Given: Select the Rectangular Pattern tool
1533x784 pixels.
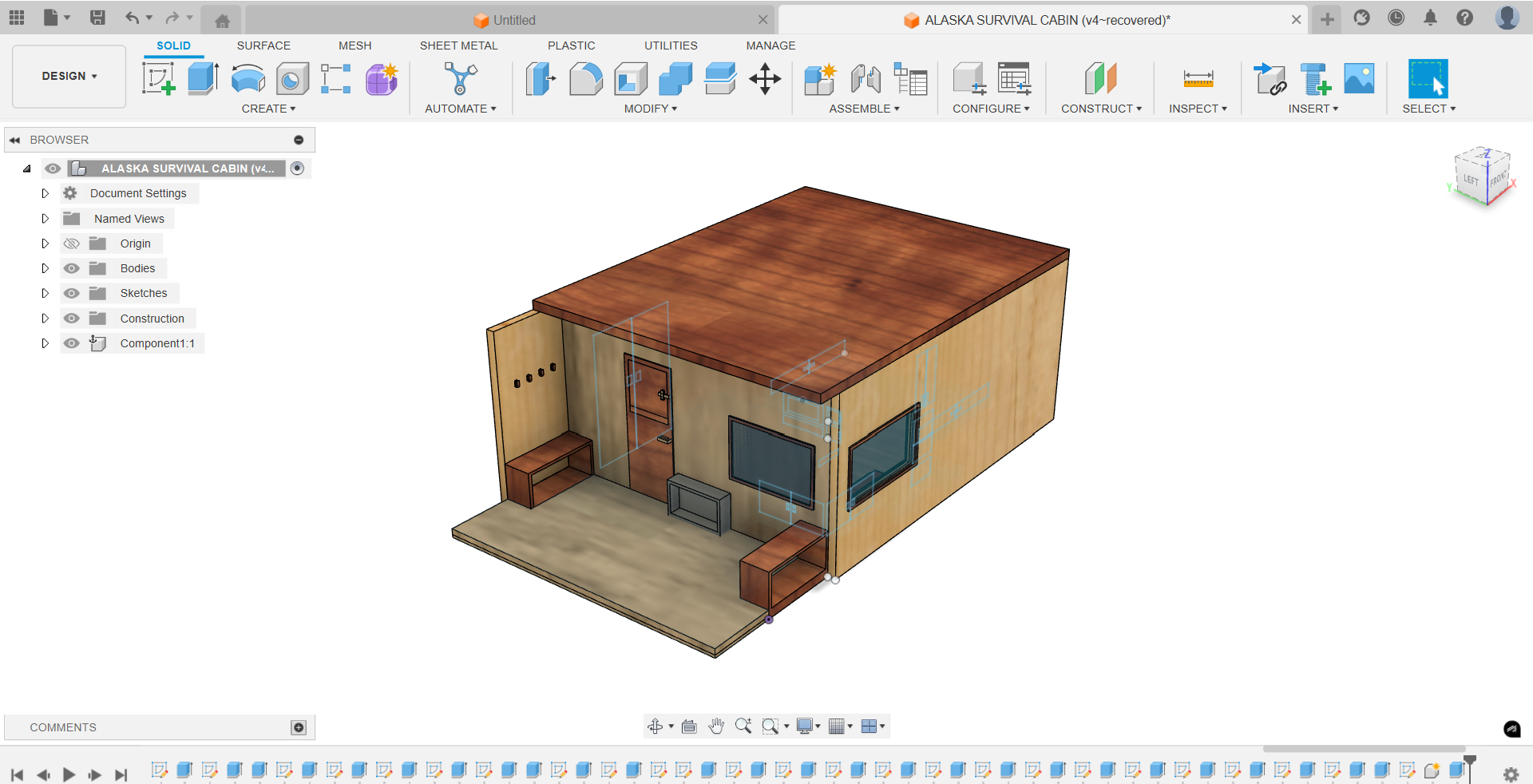Looking at the screenshot, I should [x=336, y=79].
